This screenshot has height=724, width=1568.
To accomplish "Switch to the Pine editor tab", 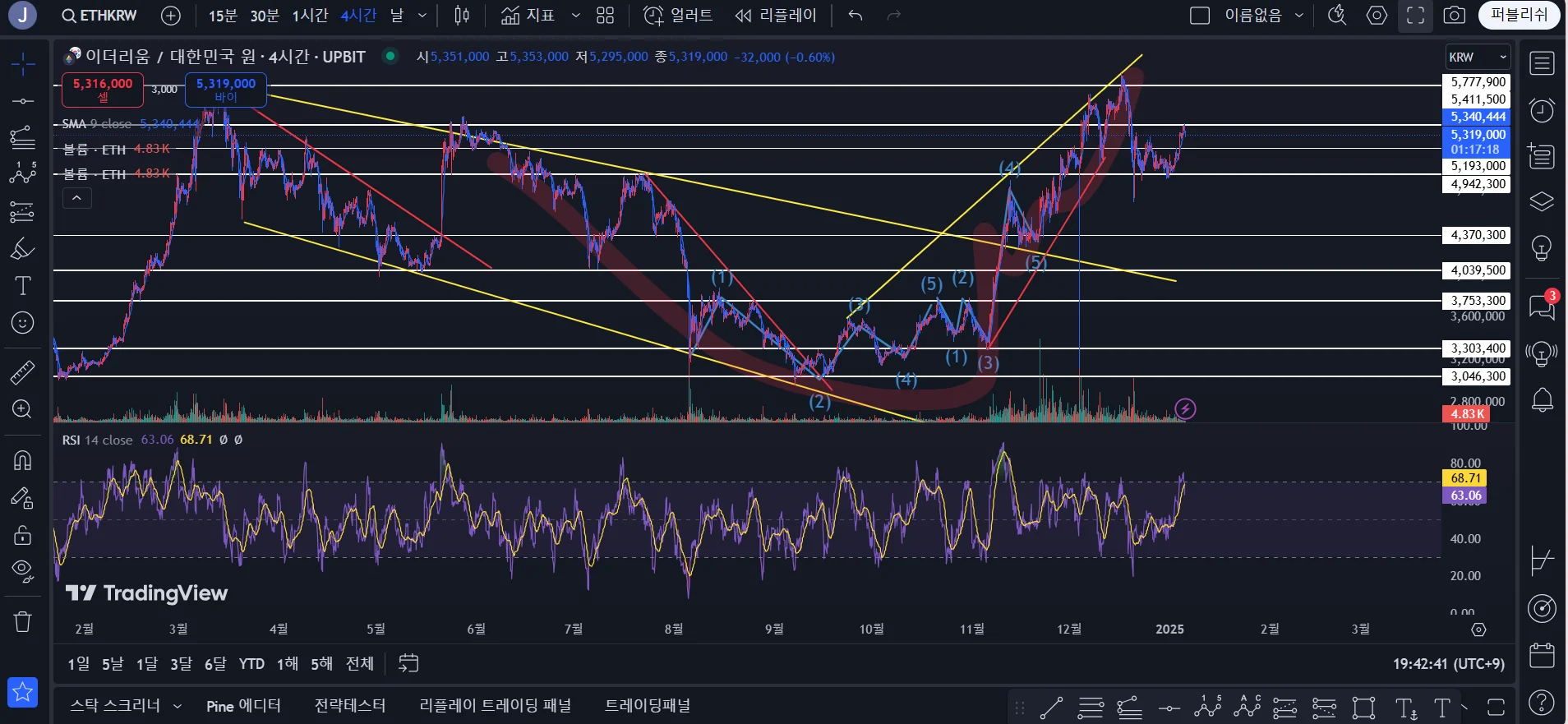I will tap(243, 706).
